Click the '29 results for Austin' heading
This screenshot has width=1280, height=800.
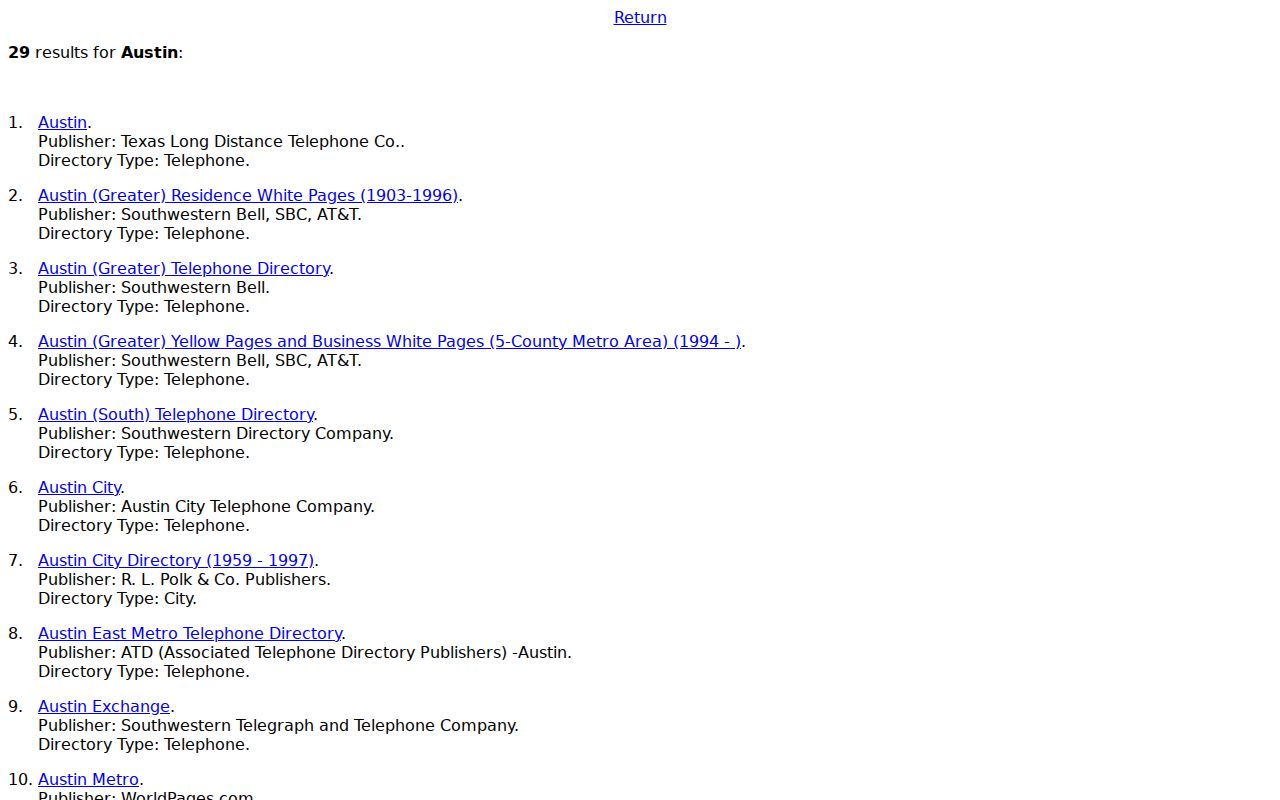click(95, 52)
